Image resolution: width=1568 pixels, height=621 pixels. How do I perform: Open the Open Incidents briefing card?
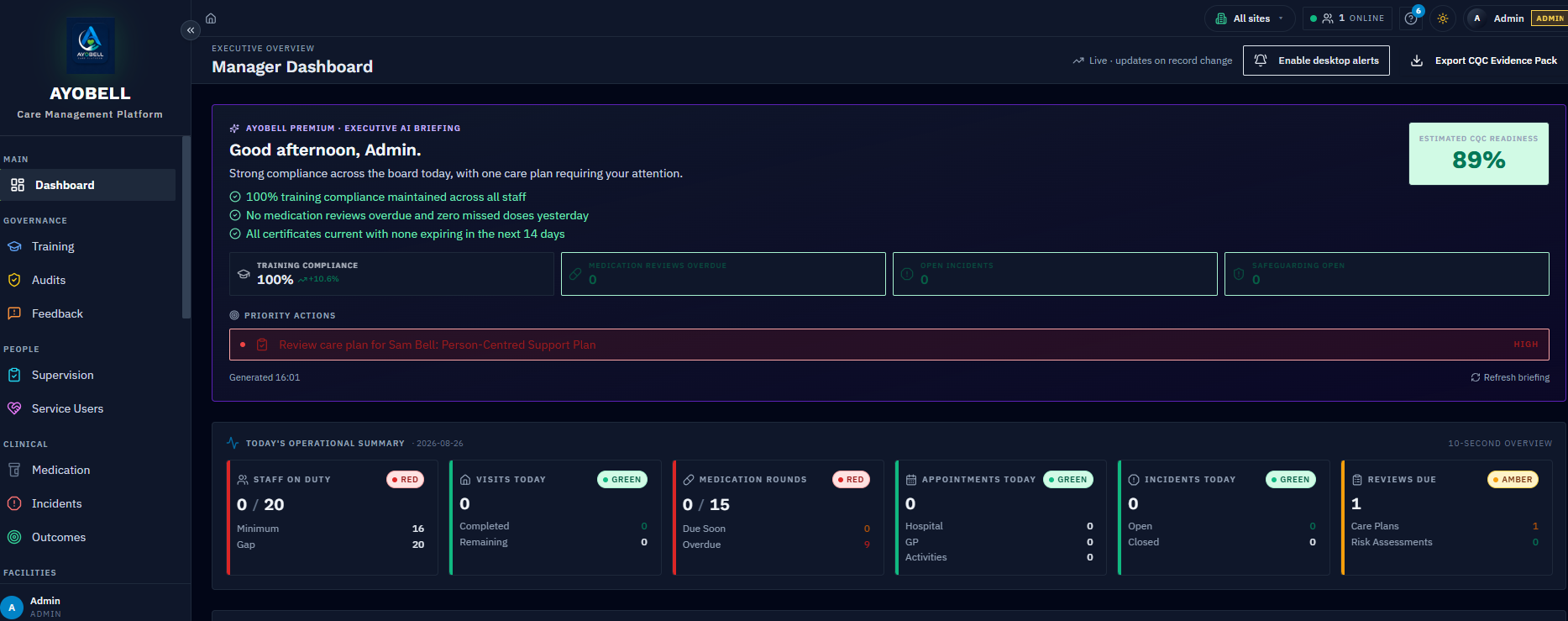[x=1055, y=274]
